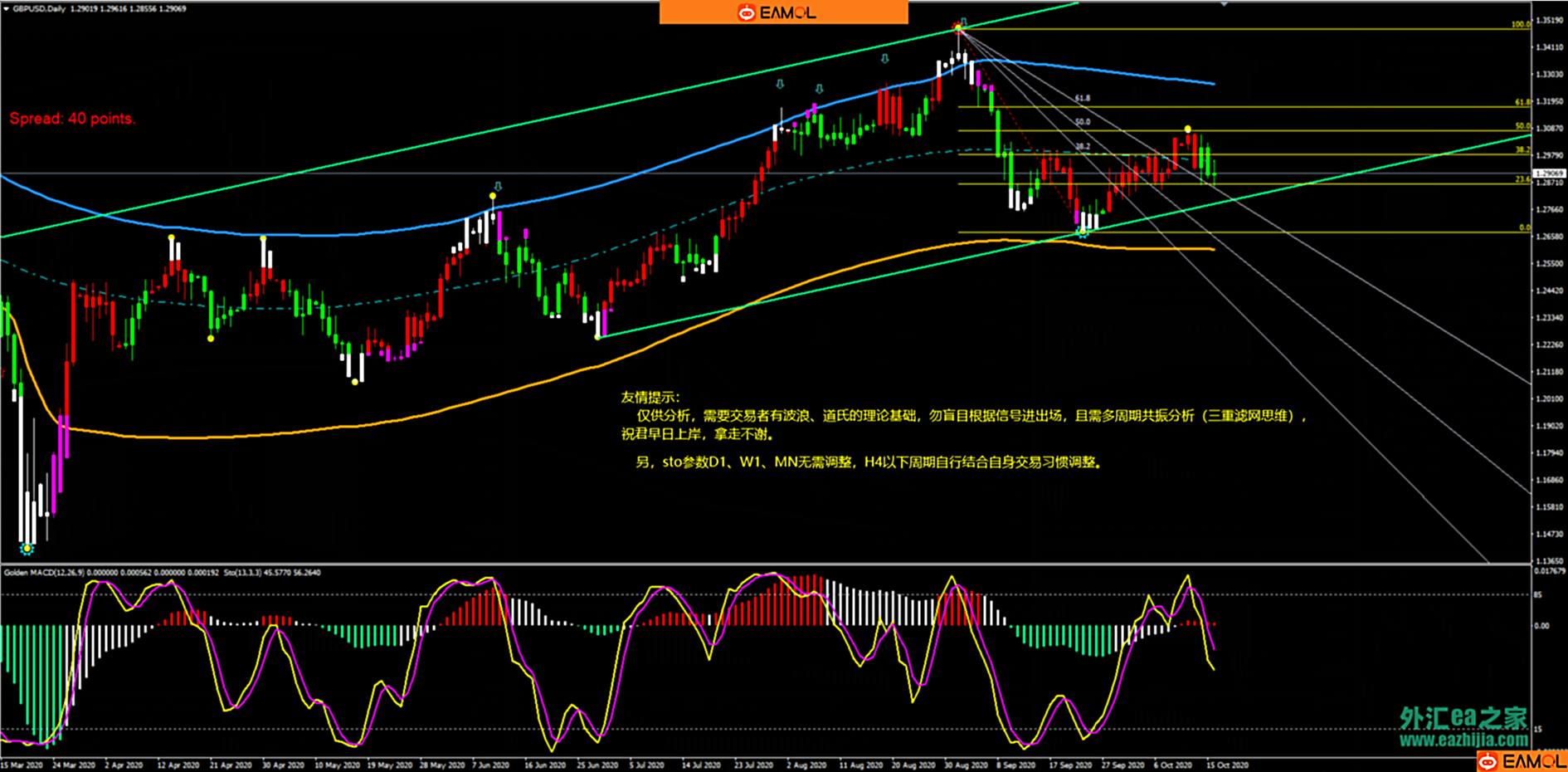Click the cyan down arrow above June 2020 peak
This screenshot has width=1568, height=772.
497,187
